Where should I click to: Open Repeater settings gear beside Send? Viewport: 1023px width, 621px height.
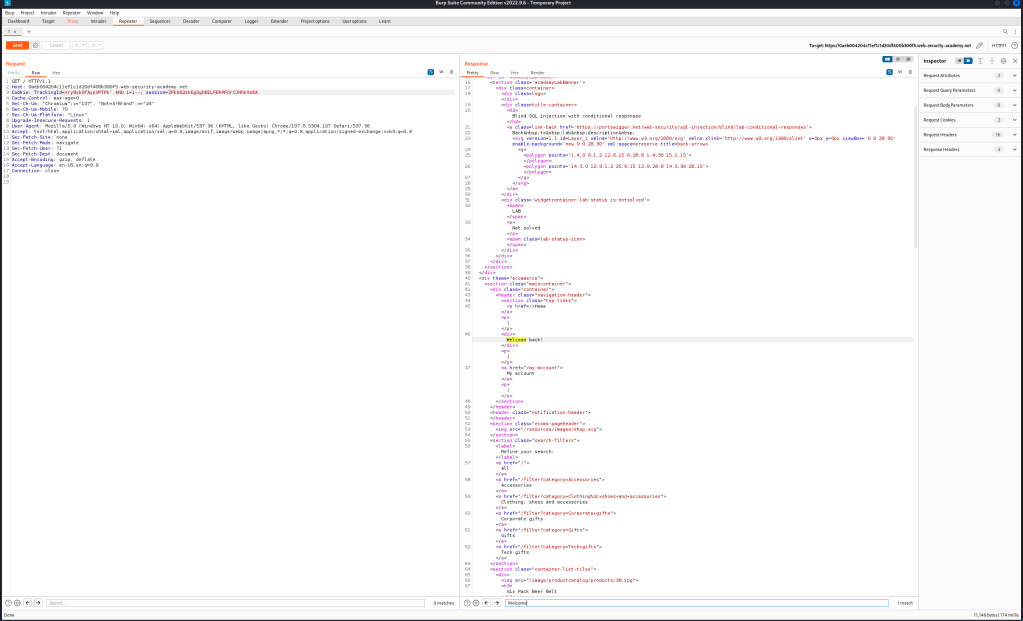(36, 45)
